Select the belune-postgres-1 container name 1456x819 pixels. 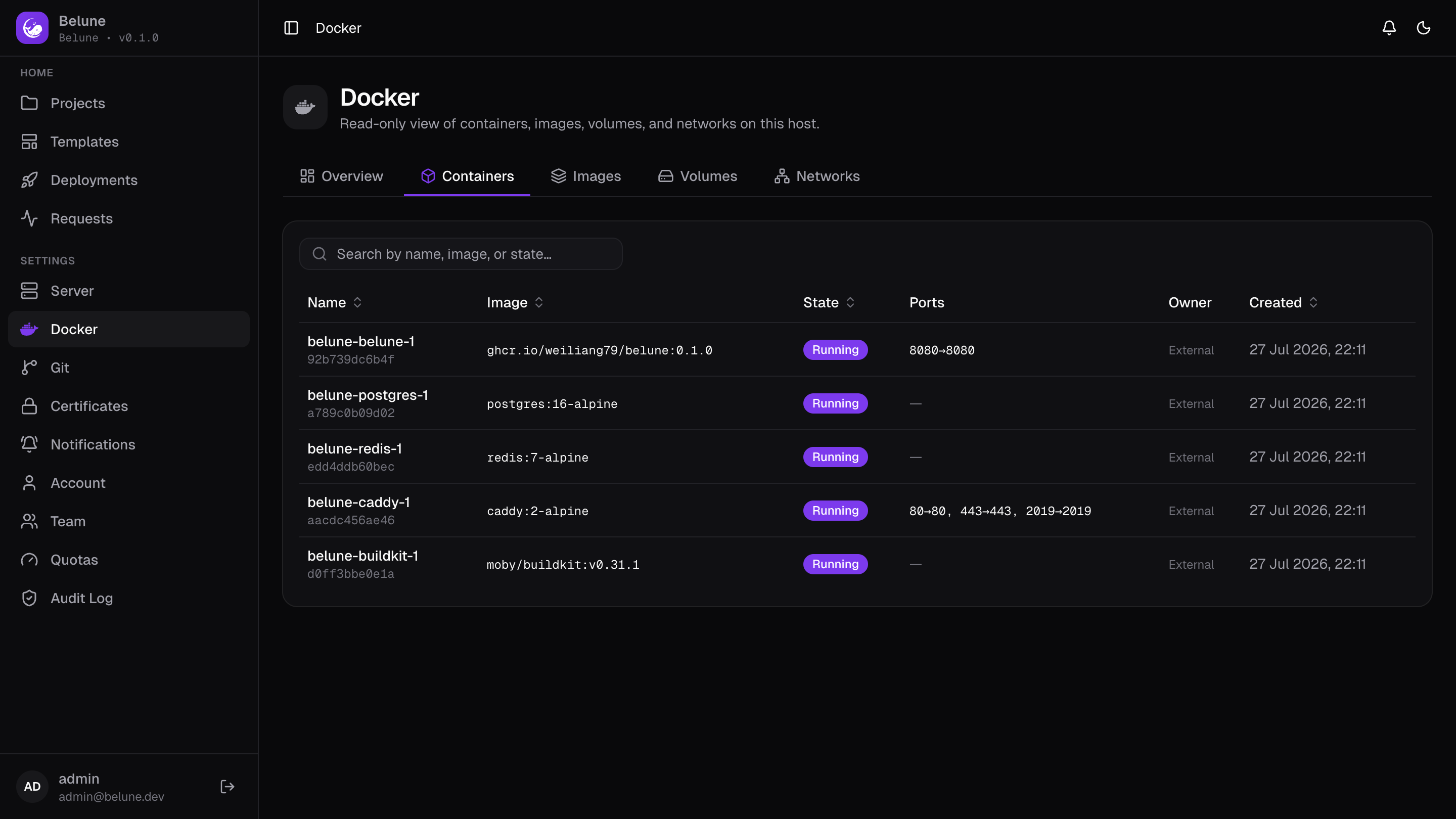tap(368, 395)
